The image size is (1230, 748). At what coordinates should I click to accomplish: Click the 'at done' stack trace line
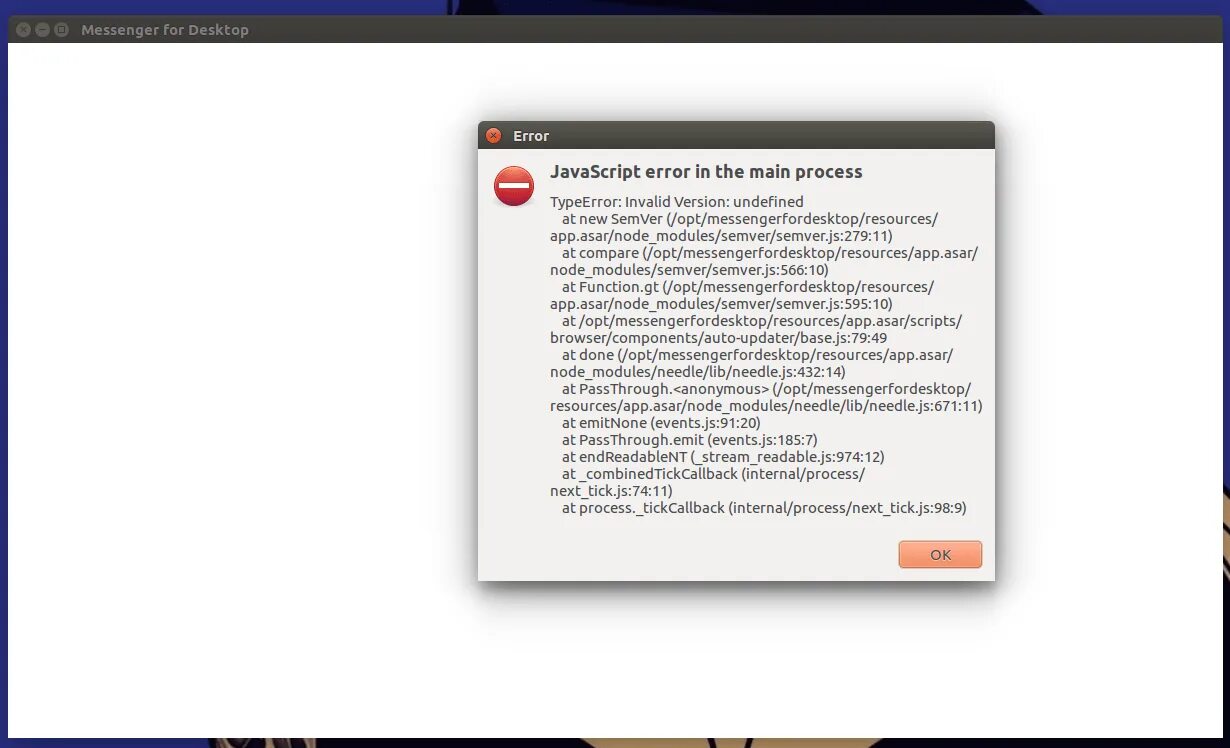point(757,355)
